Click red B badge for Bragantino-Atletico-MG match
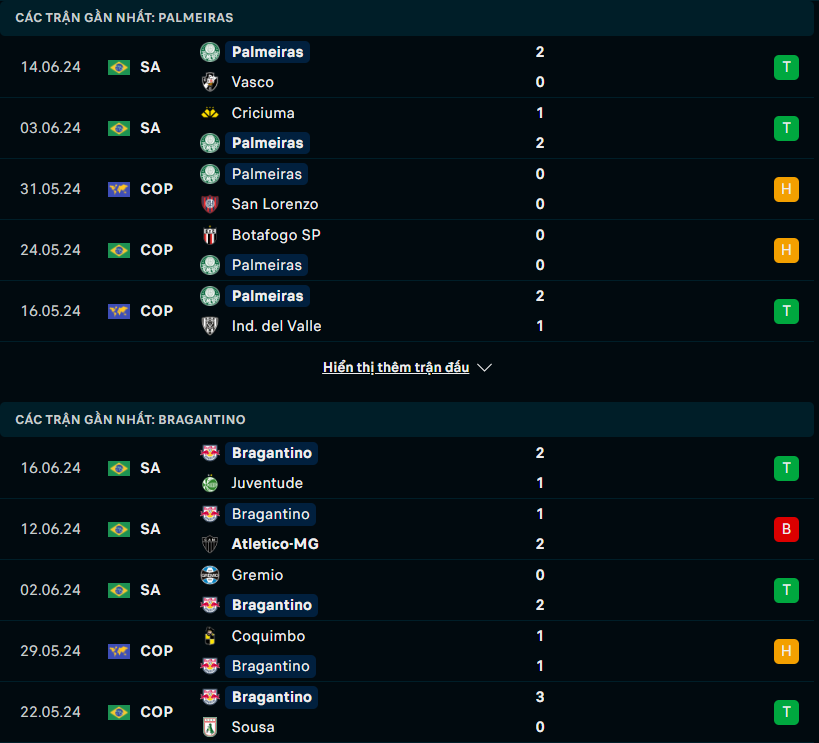 pyautogui.click(x=786, y=529)
